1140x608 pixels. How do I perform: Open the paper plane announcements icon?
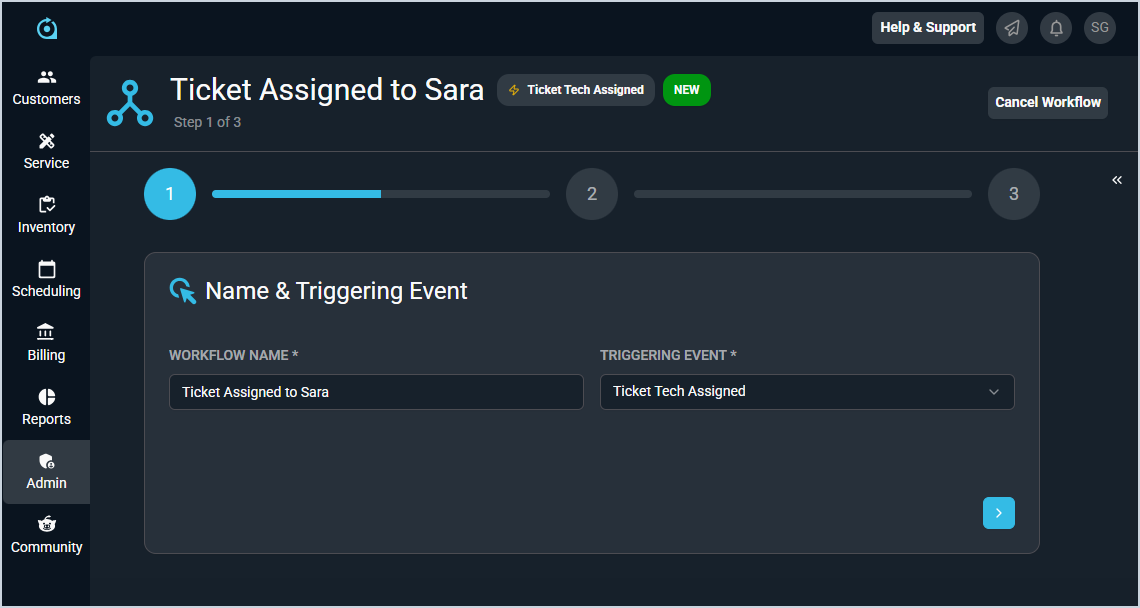1013,28
